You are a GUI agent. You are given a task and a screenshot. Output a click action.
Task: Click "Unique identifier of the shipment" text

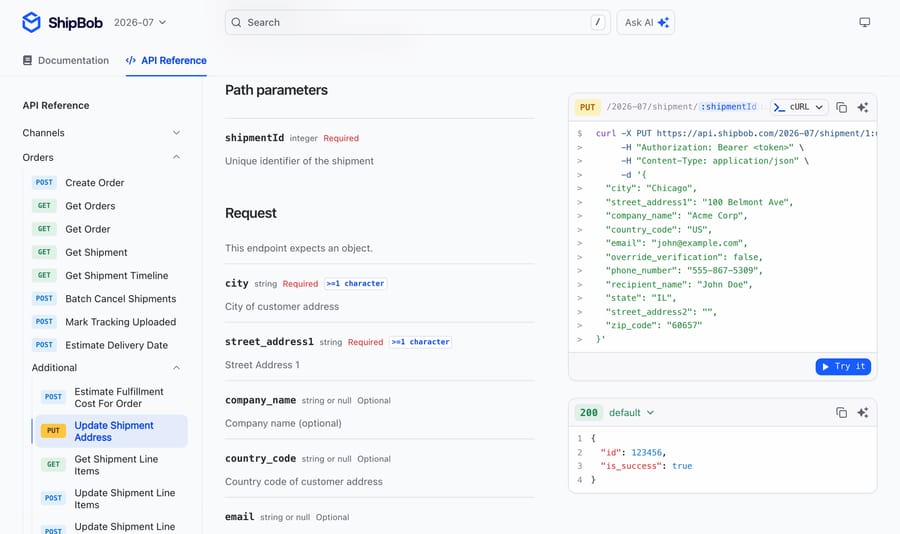pyautogui.click(x=299, y=161)
